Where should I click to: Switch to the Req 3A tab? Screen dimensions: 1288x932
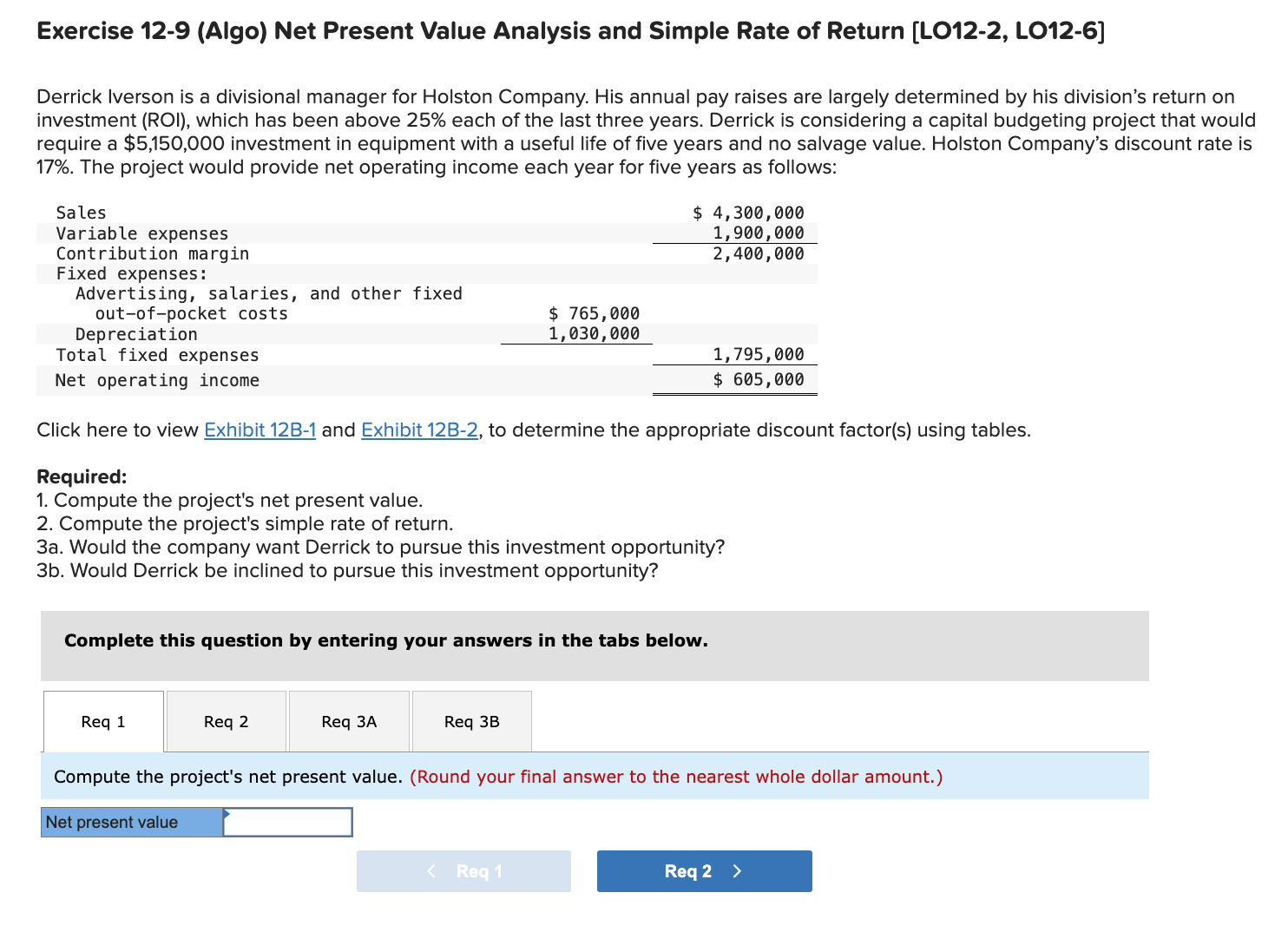(349, 721)
